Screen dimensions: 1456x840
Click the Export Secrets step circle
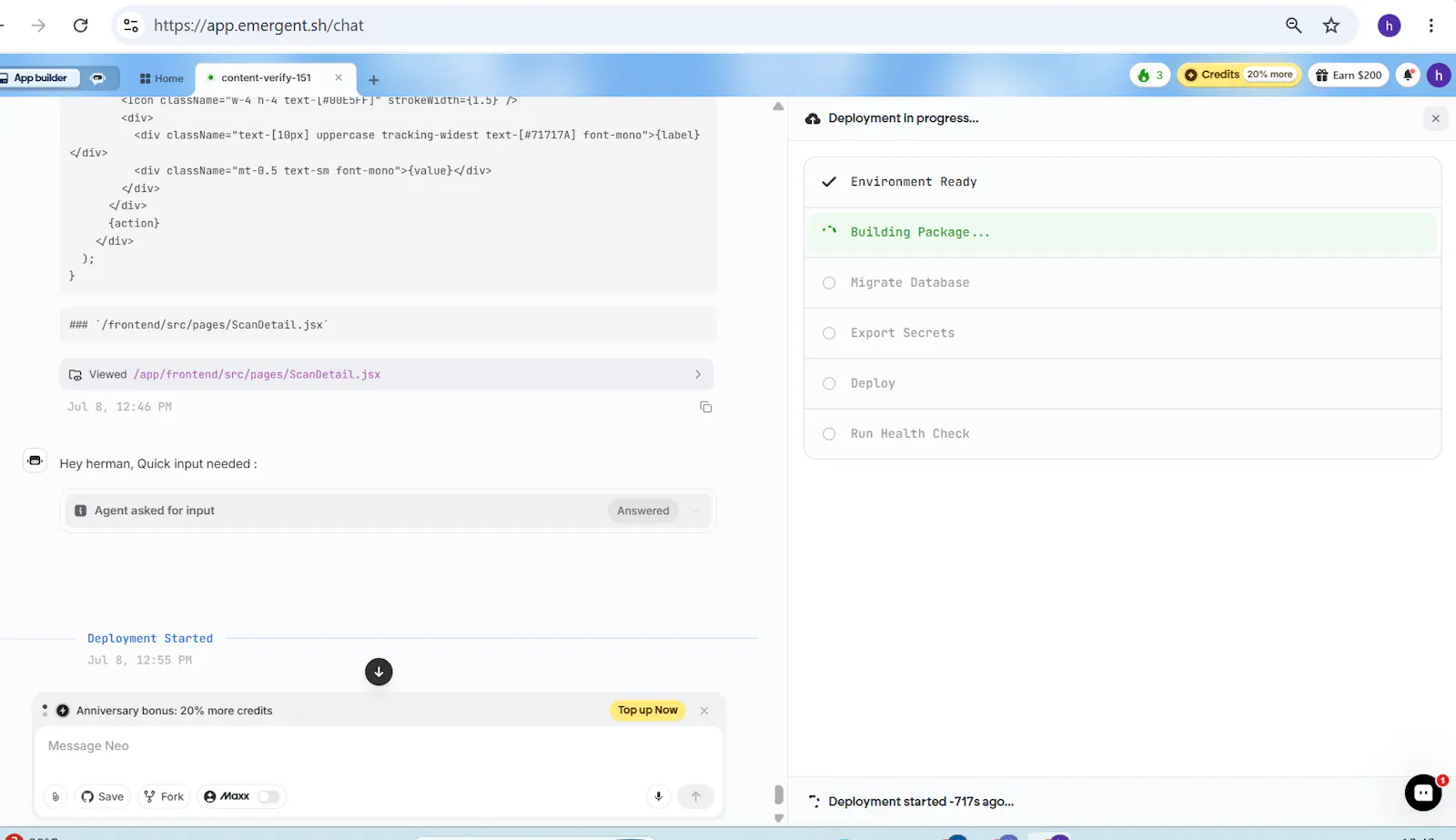coord(829,333)
